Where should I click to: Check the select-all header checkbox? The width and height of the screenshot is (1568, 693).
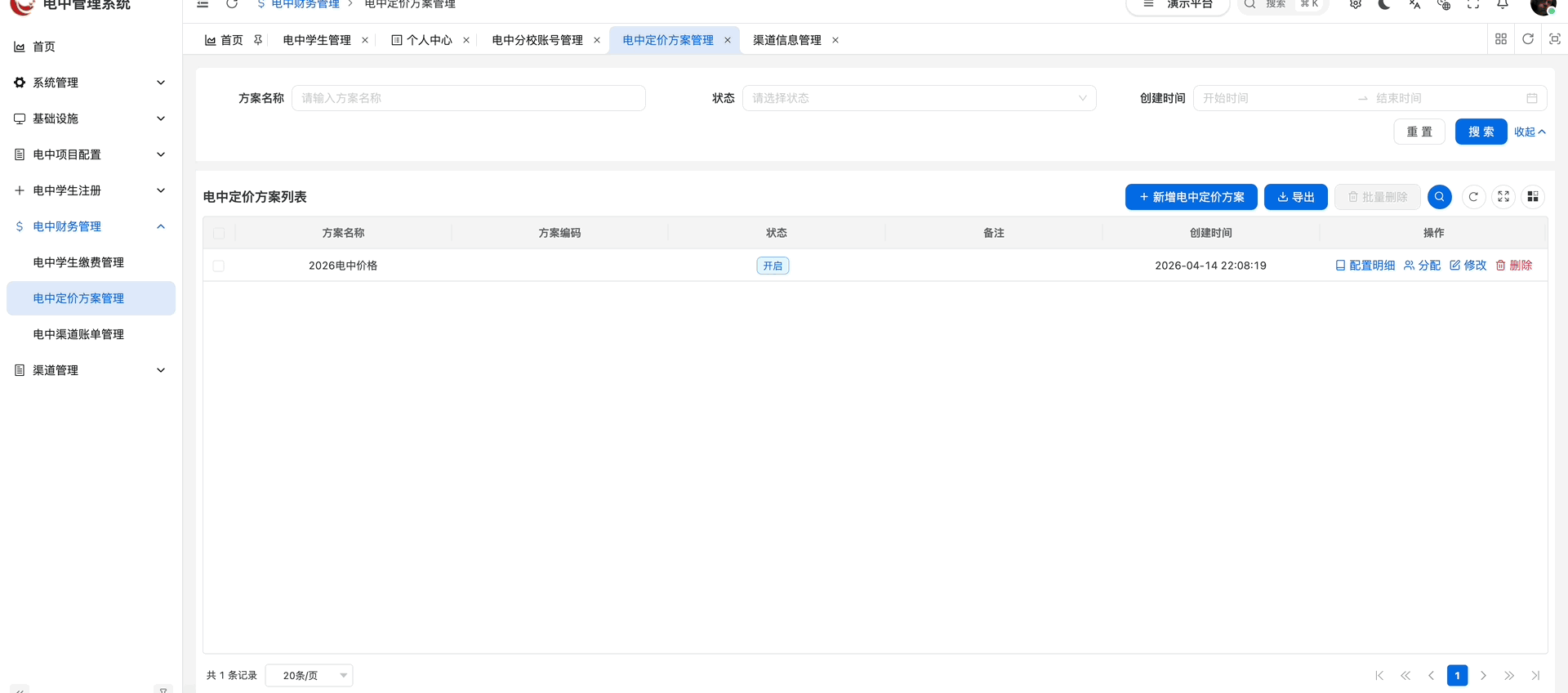click(x=219, y=233)
